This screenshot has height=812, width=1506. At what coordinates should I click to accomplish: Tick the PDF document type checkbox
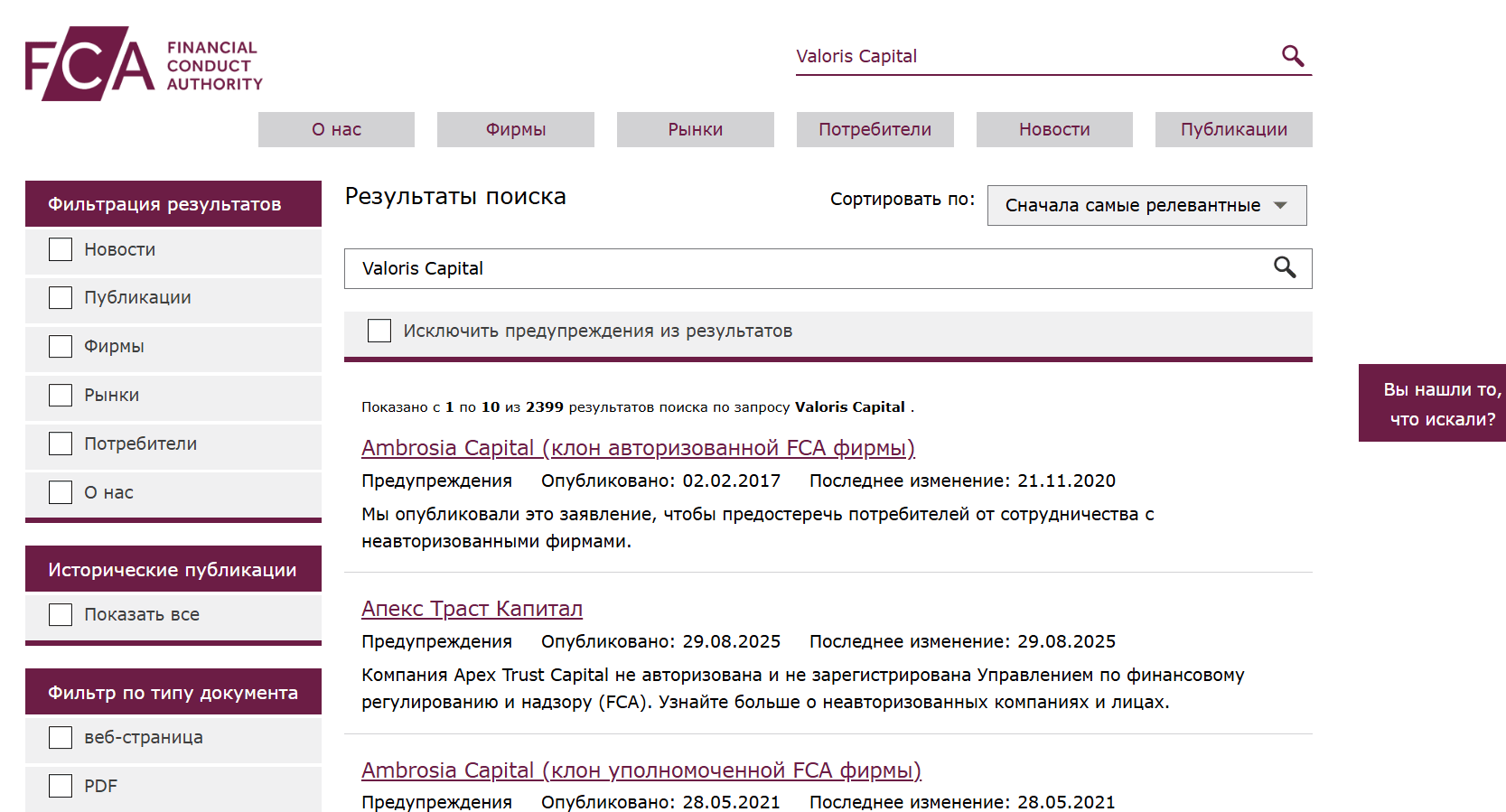pyautogui.click(x=61, y=786)
